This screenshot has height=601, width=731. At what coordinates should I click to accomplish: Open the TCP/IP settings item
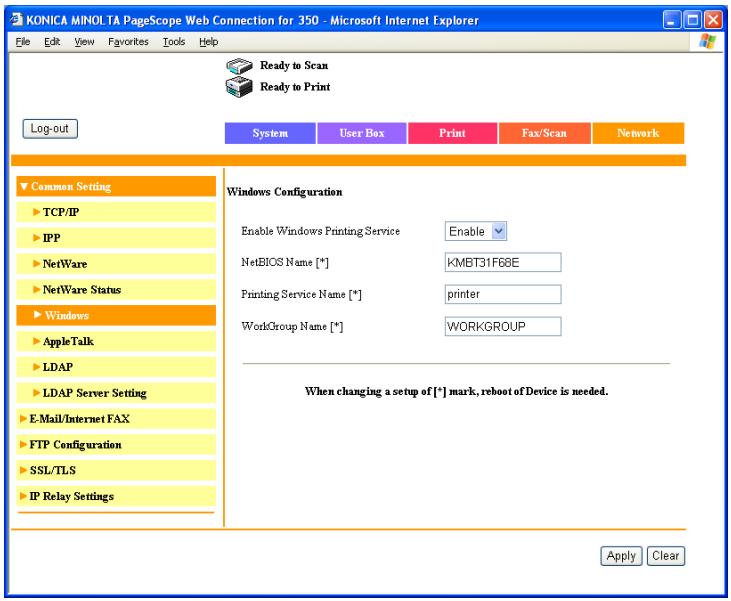click(x=116, y=212)
